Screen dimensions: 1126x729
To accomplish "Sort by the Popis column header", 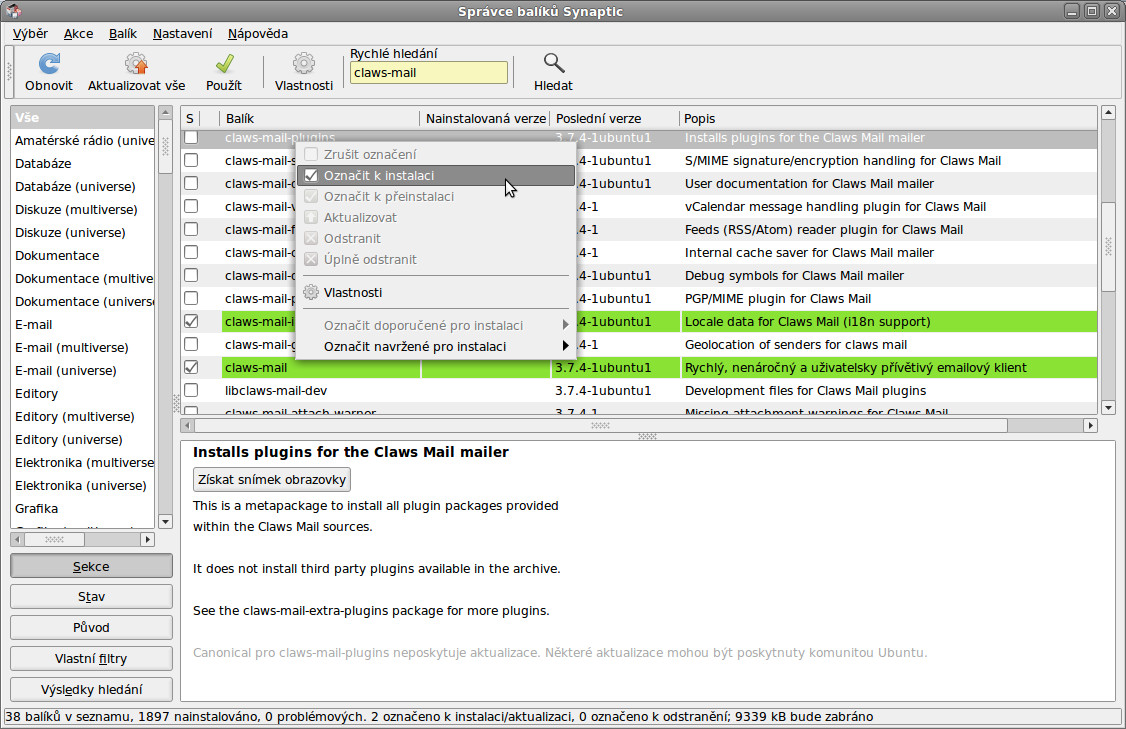I will pyautogui.click(x=888, y=119).
